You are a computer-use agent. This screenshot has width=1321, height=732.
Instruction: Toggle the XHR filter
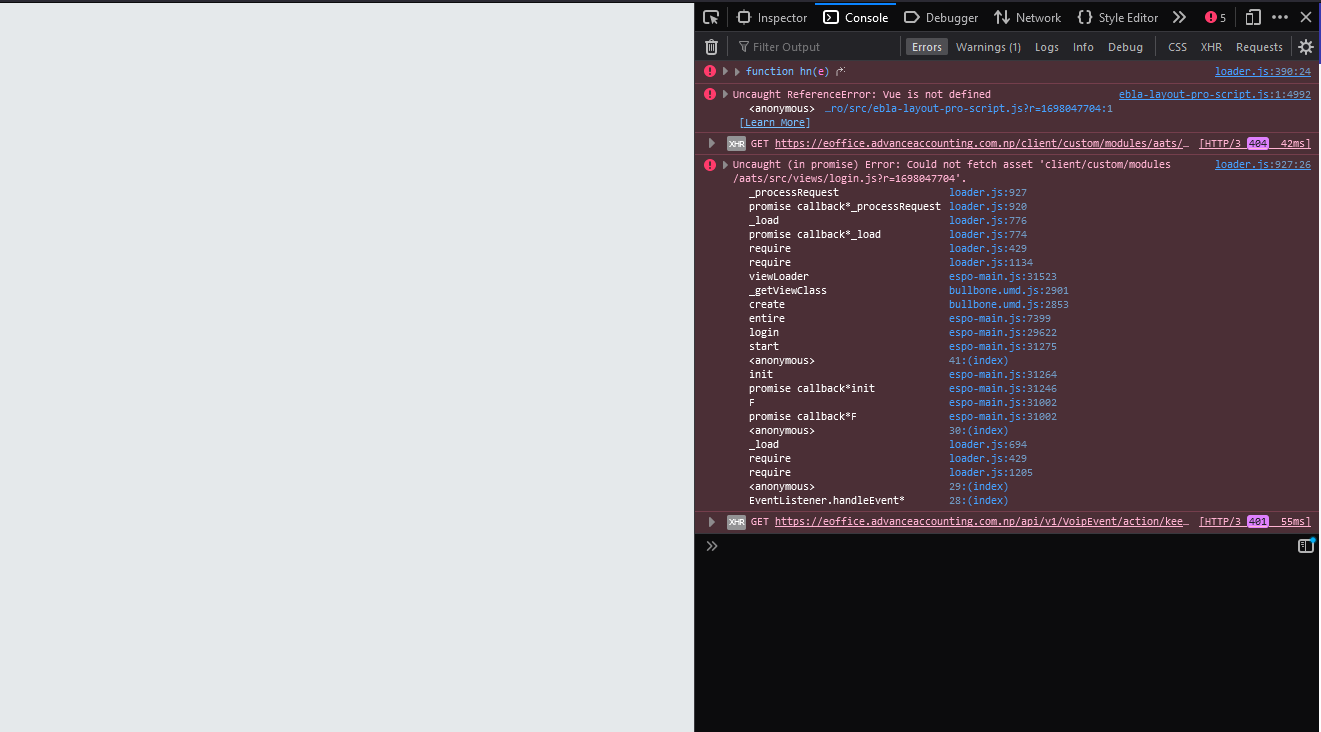(1211, 47)
